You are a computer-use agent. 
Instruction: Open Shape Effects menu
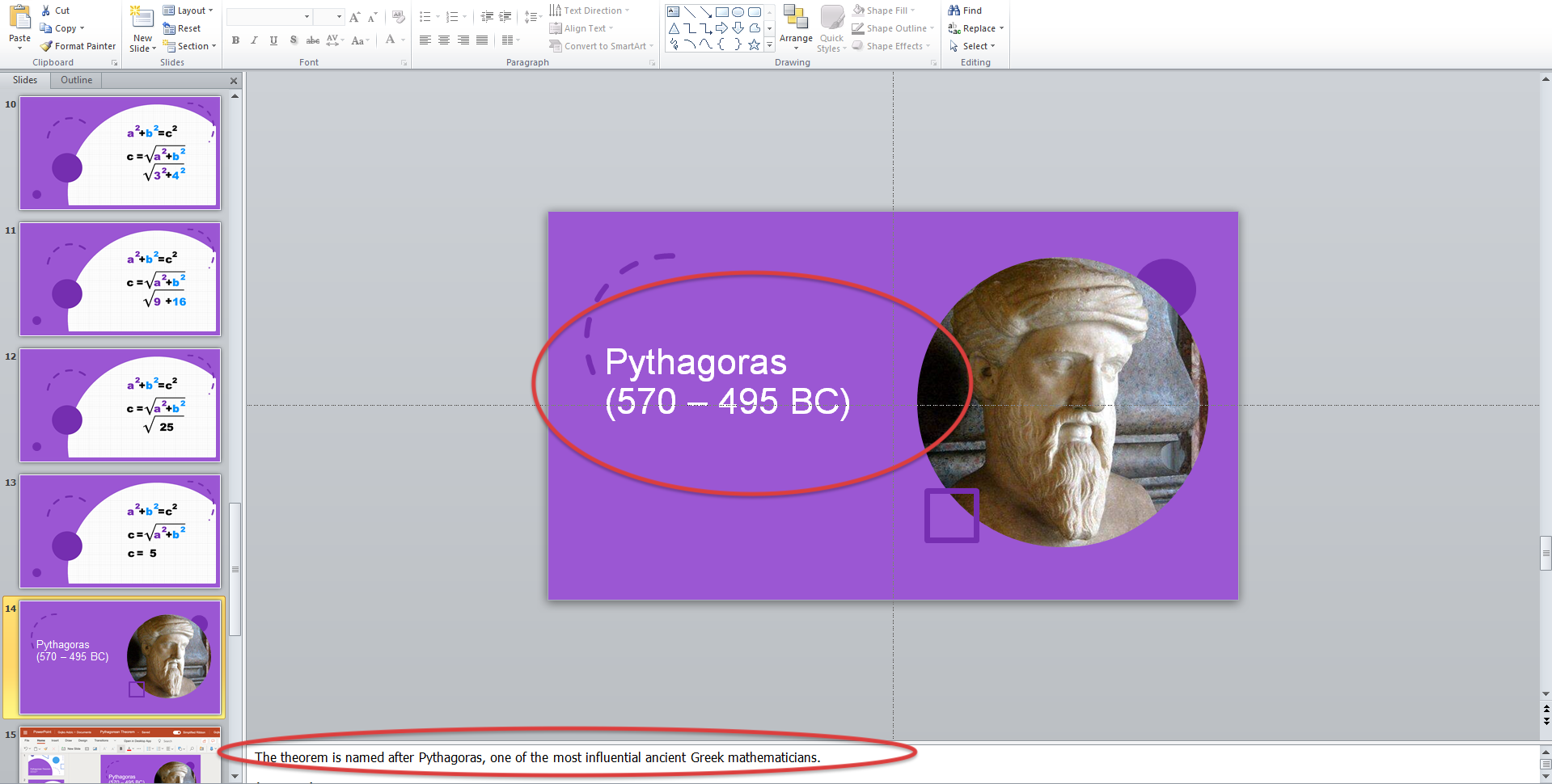pos(891,46)
